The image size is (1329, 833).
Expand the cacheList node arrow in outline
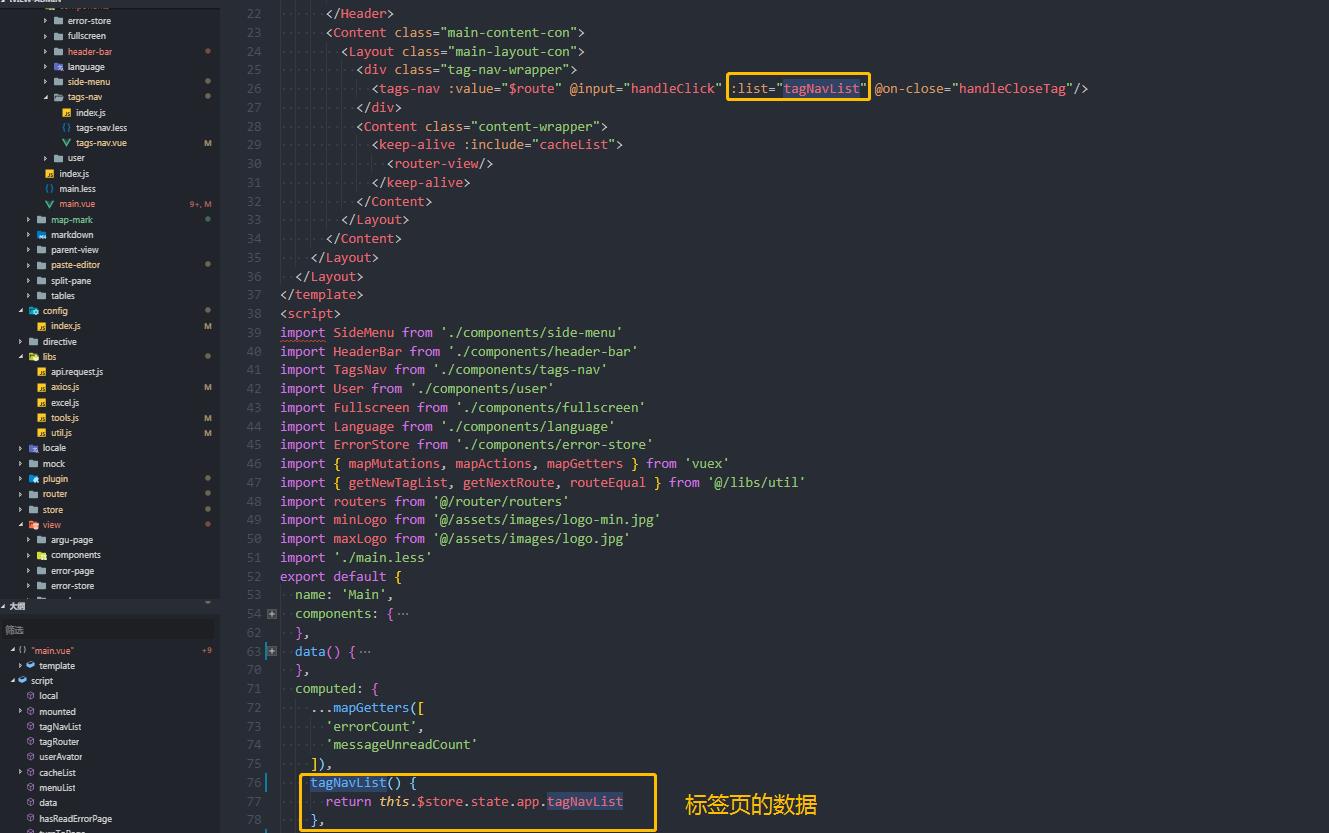point(20,772)
